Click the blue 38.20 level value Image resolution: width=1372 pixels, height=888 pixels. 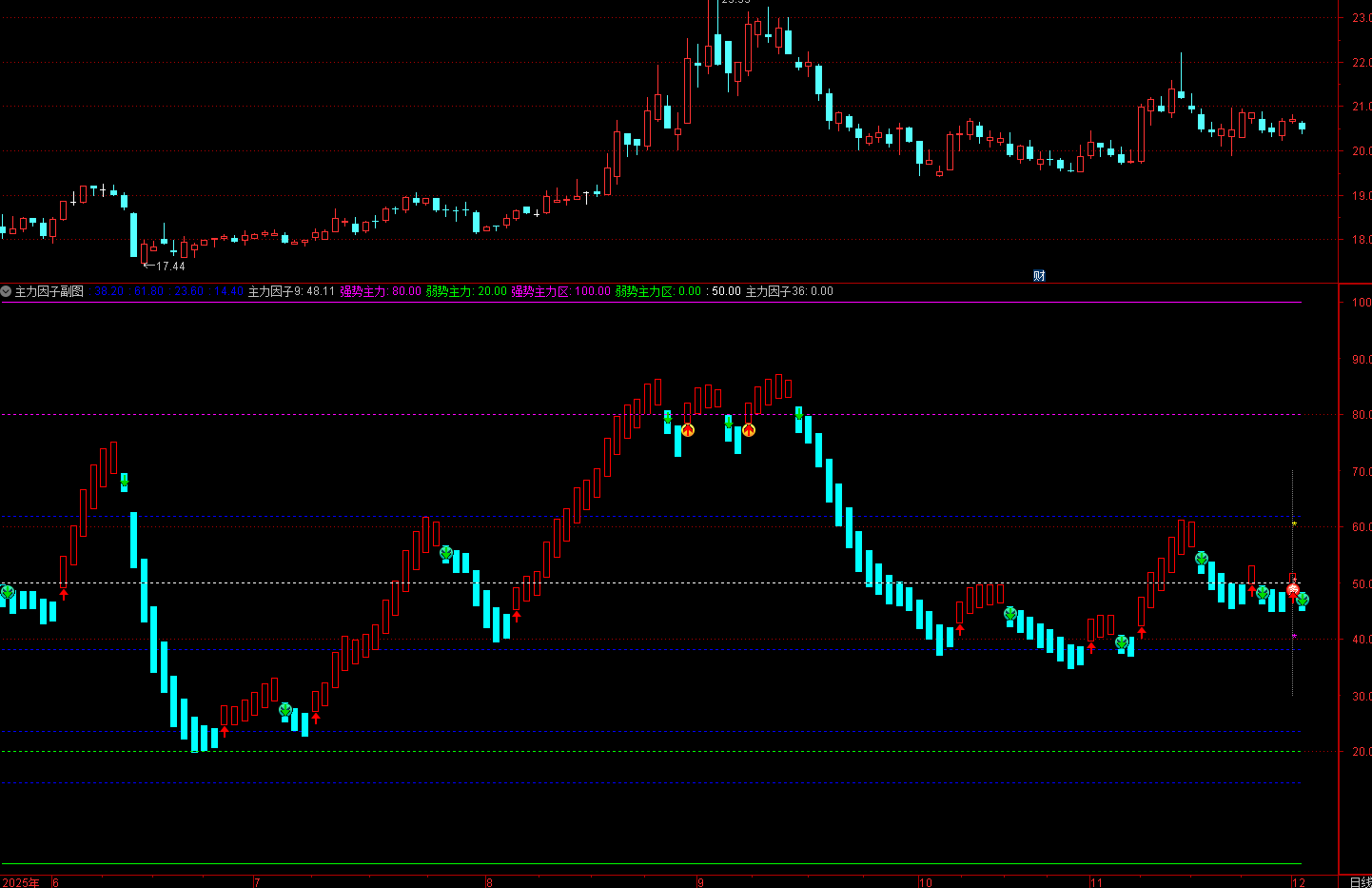click(x=109, y=291)
